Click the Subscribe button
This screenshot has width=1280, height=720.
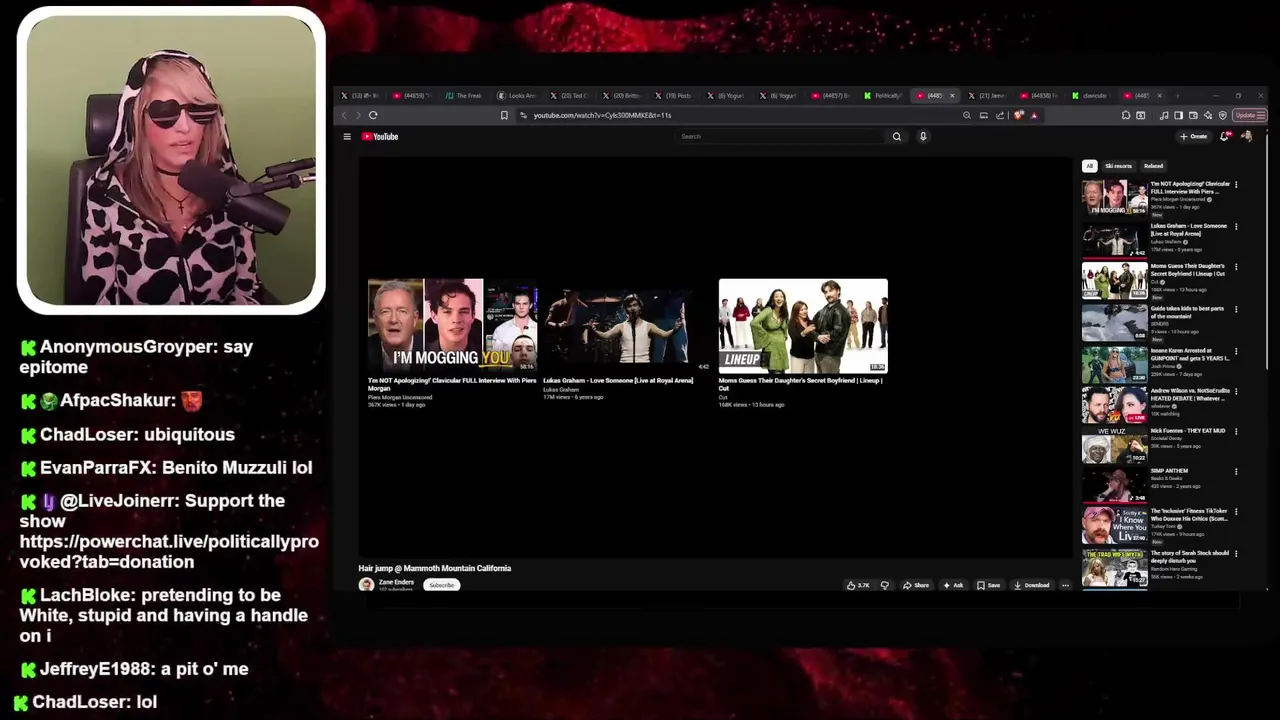[441, 585]
